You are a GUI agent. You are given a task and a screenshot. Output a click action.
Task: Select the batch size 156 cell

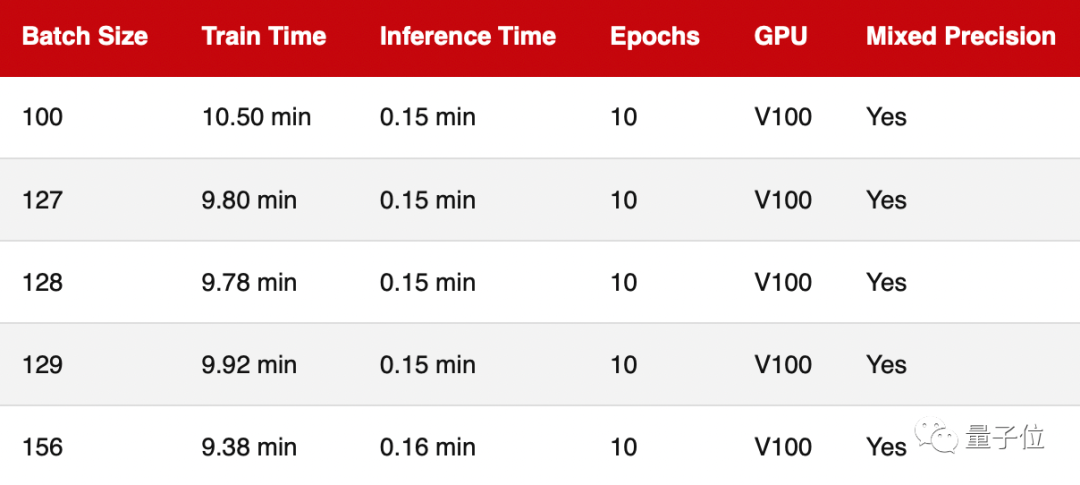(42, 447)
